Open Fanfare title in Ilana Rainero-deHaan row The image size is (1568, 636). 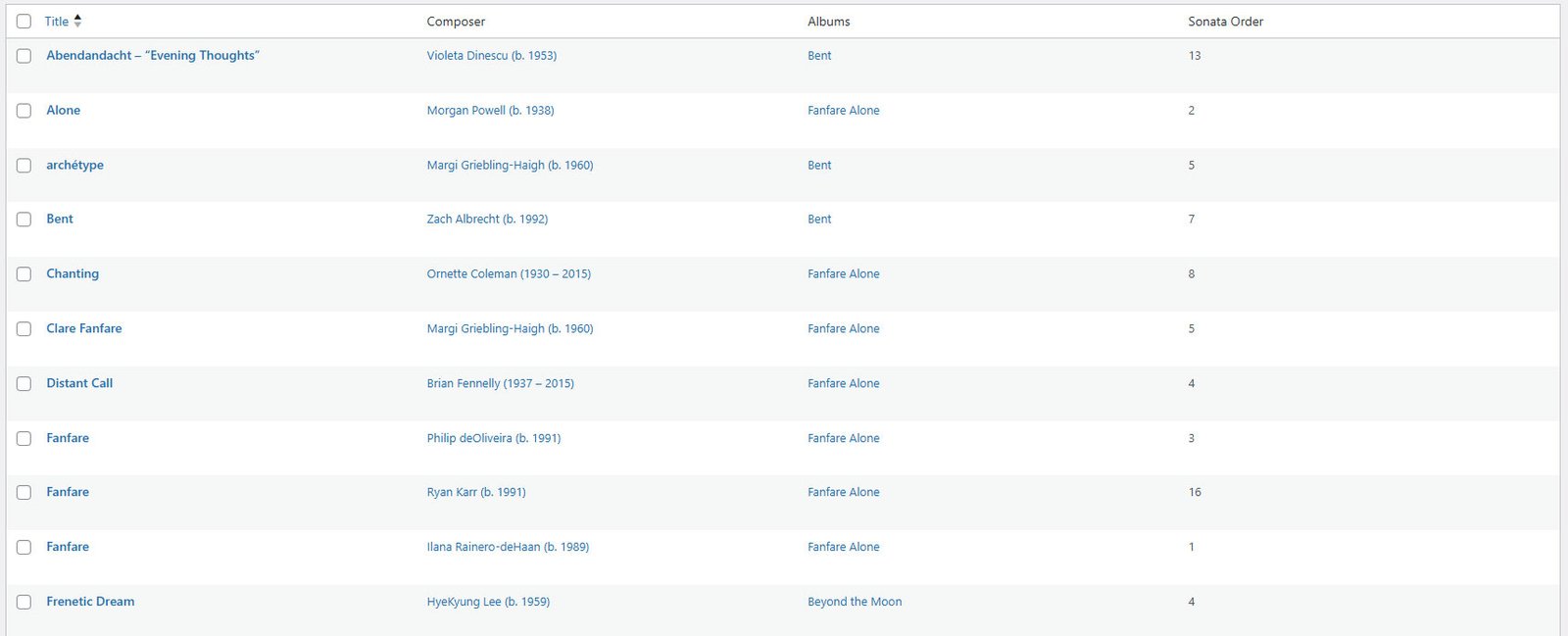[68, 548]
